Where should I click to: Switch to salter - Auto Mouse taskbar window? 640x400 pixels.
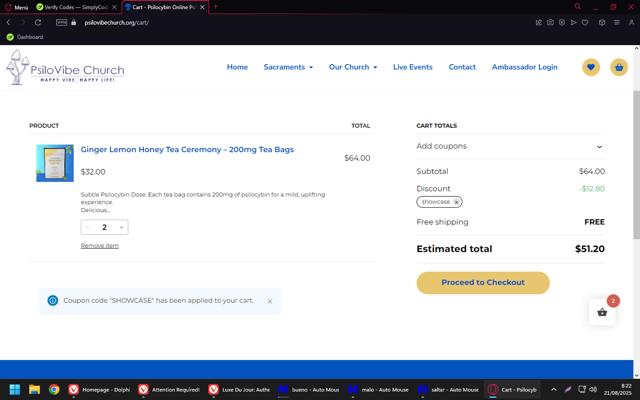point(448,389)
